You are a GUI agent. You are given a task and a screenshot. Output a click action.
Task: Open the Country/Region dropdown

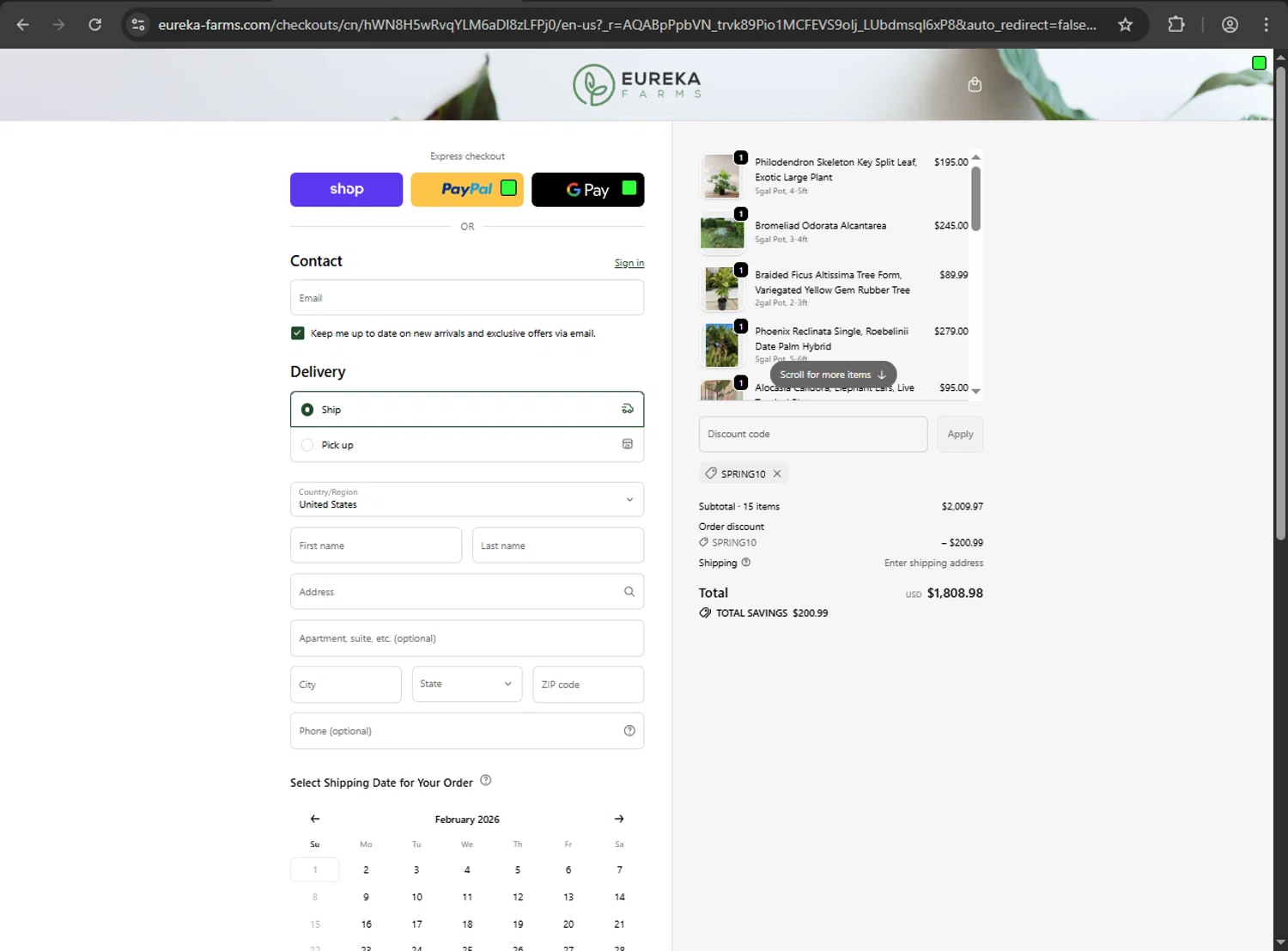coord(467,499)
